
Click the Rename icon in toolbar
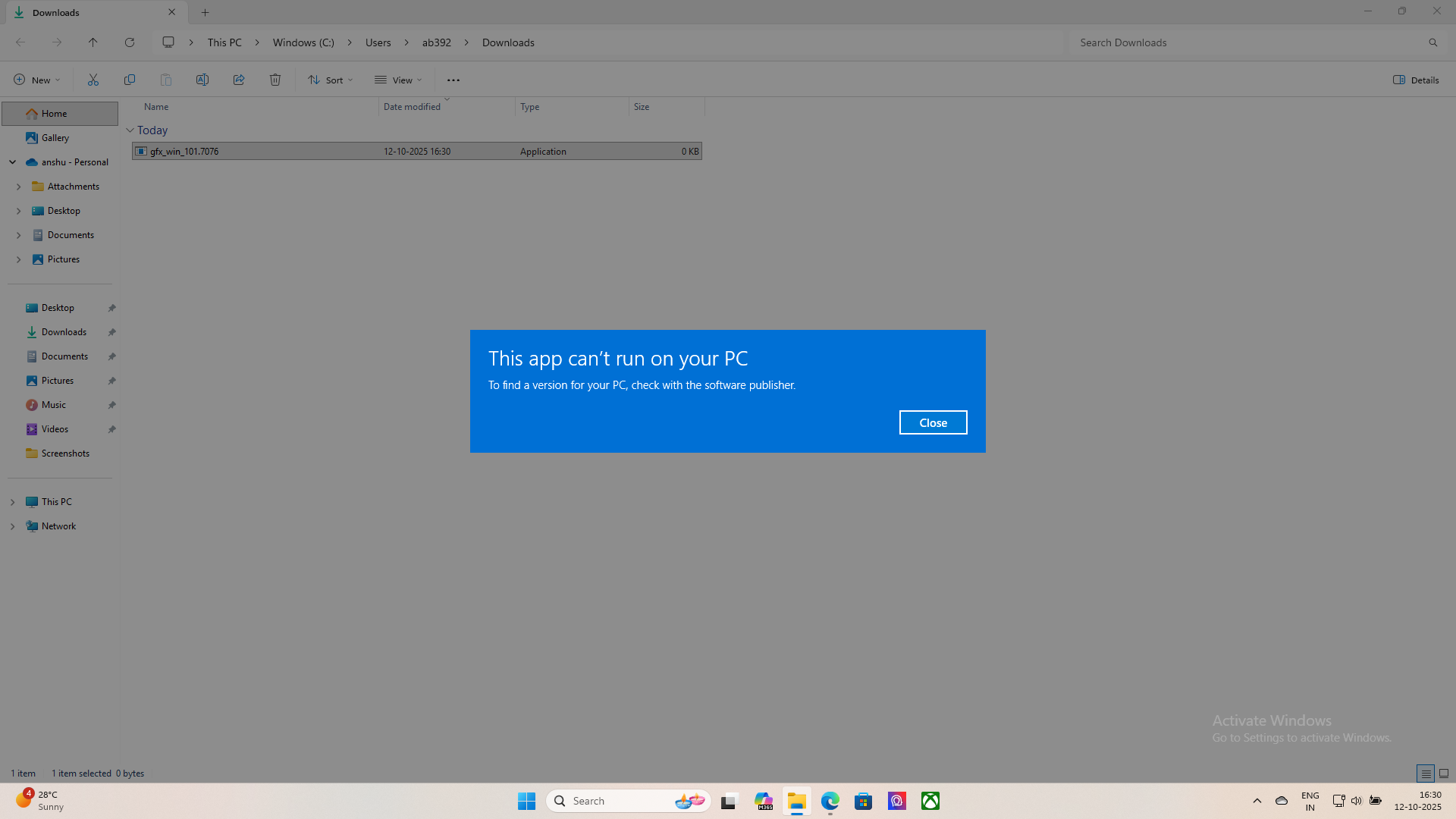point(202,80)
